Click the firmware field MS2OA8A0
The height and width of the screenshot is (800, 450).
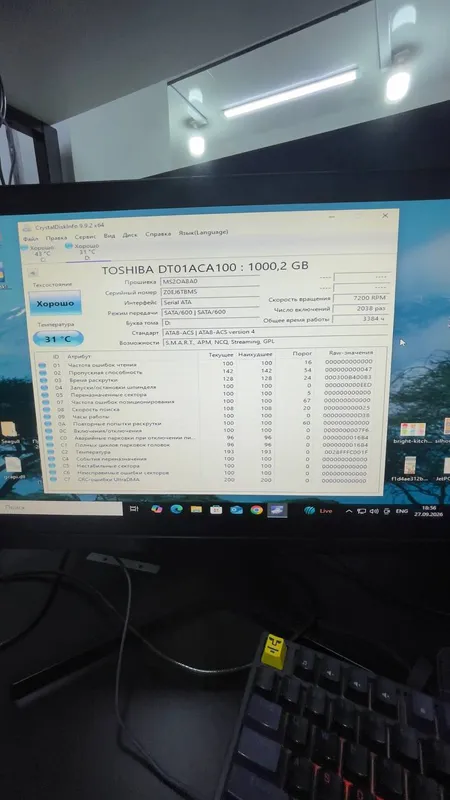coord(210,281)
